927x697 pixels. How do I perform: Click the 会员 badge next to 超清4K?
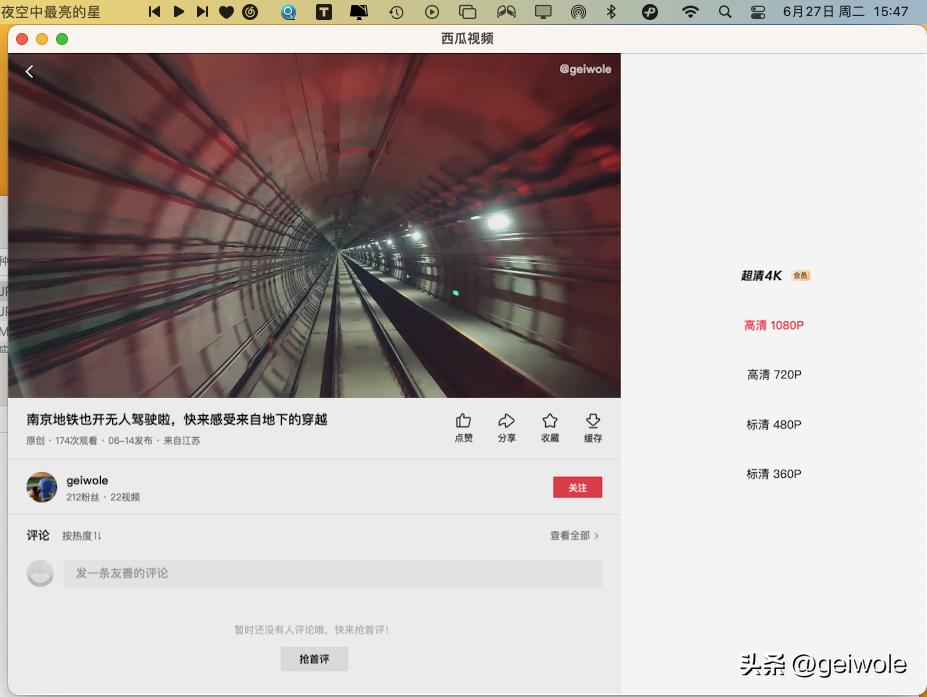pyautogui.click(x=801, y=275)
